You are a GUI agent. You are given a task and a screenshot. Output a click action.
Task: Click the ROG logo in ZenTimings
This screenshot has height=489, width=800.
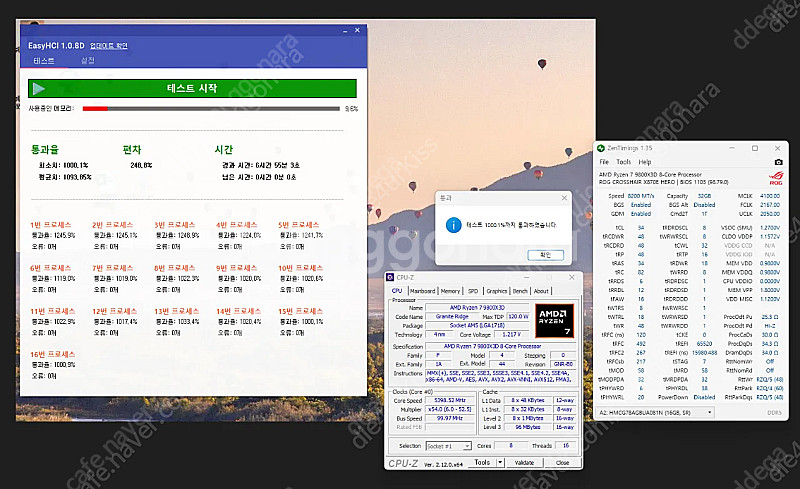(776, 178)
